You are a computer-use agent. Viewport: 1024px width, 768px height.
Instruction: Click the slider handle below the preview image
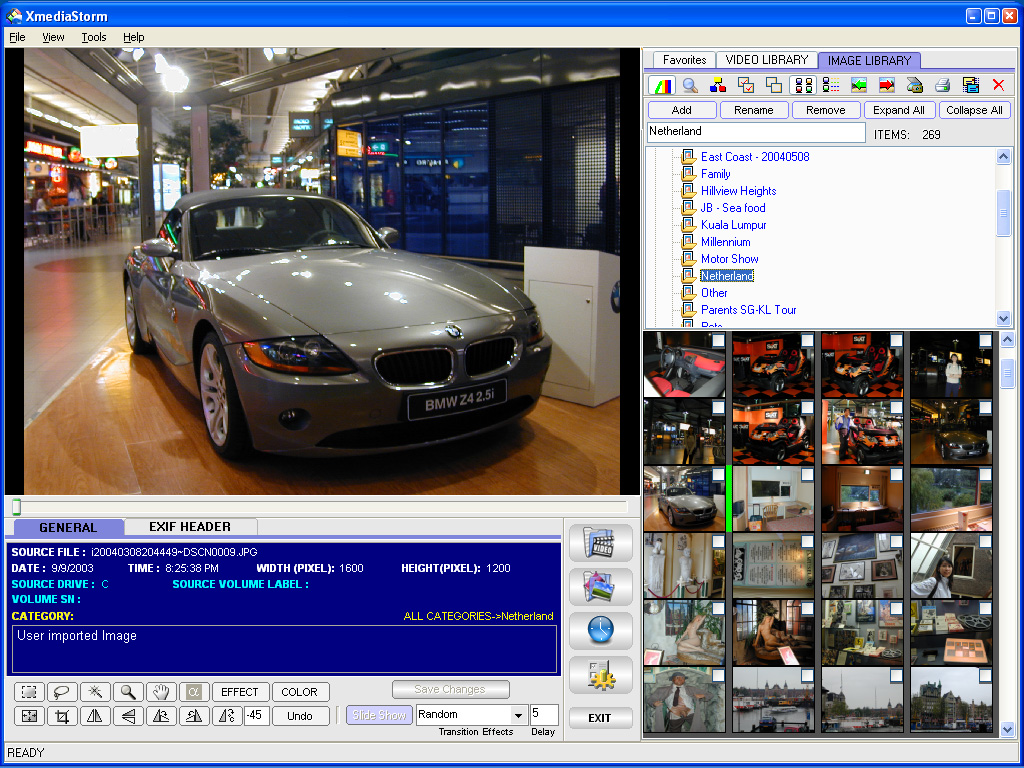(16, 507)
